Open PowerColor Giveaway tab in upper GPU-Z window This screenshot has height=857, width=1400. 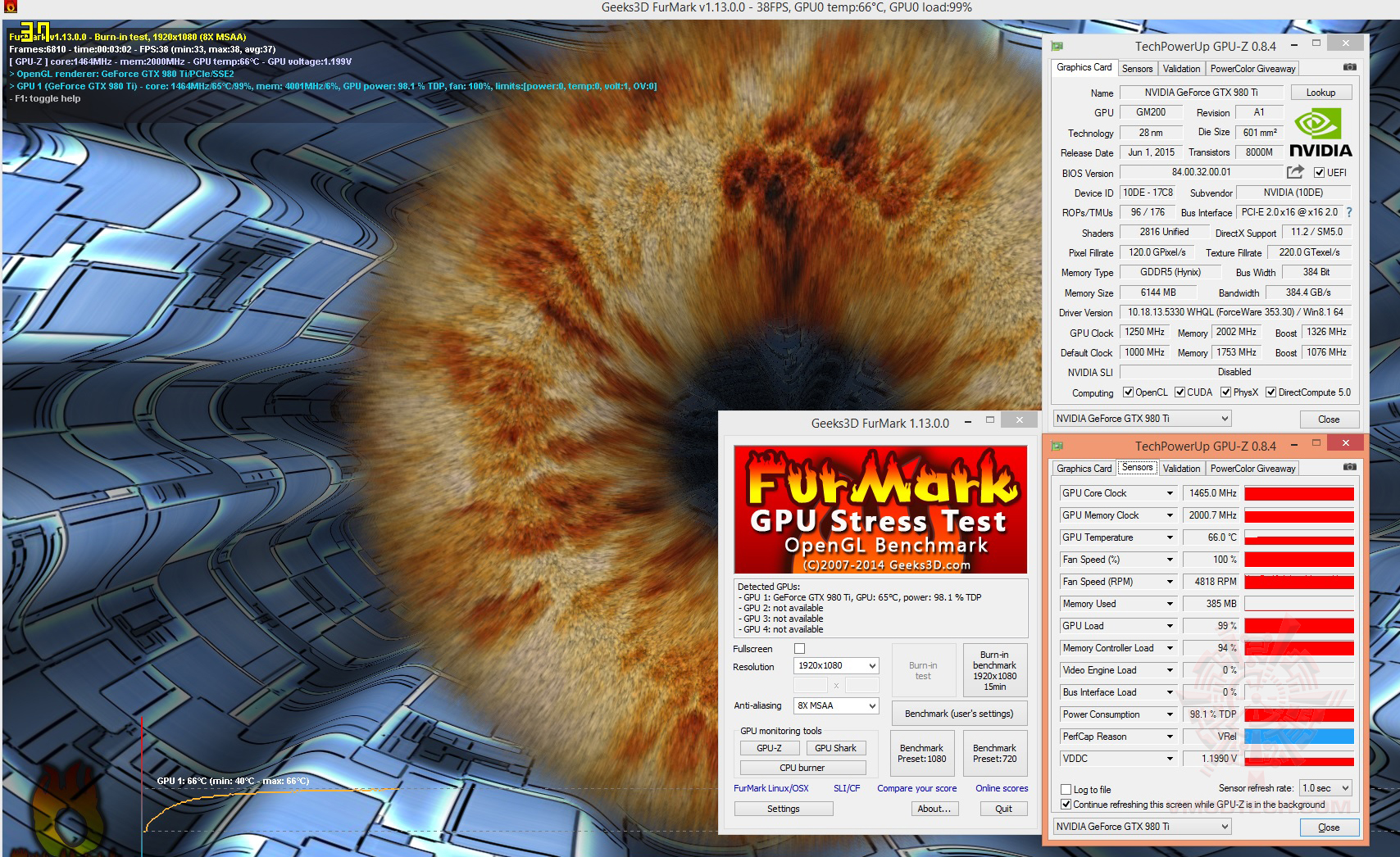pyautogui.click(x=1252, y=69)
